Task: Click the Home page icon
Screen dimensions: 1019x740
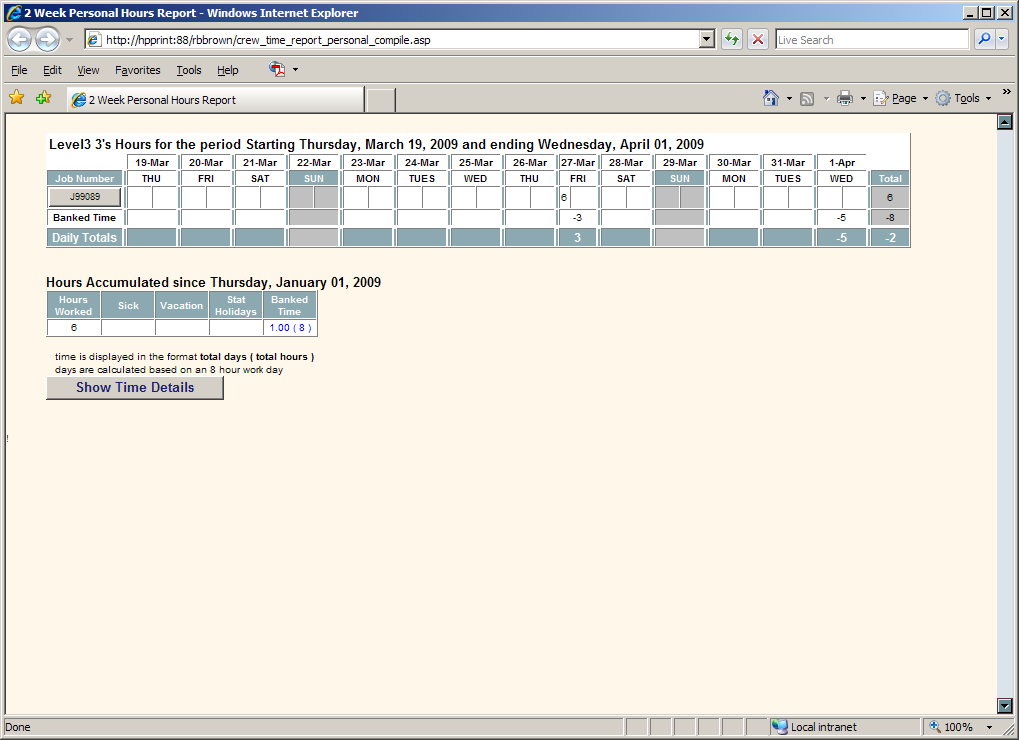Action: click(770, 98)
